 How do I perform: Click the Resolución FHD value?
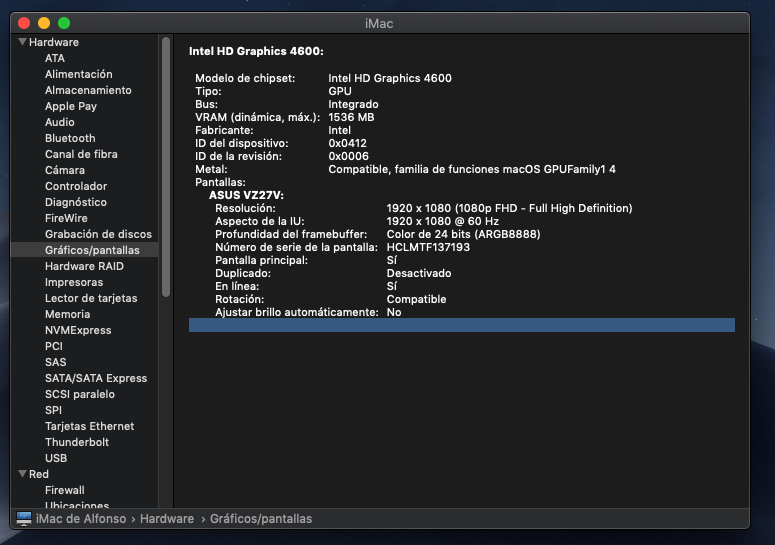tap(509, 208)
